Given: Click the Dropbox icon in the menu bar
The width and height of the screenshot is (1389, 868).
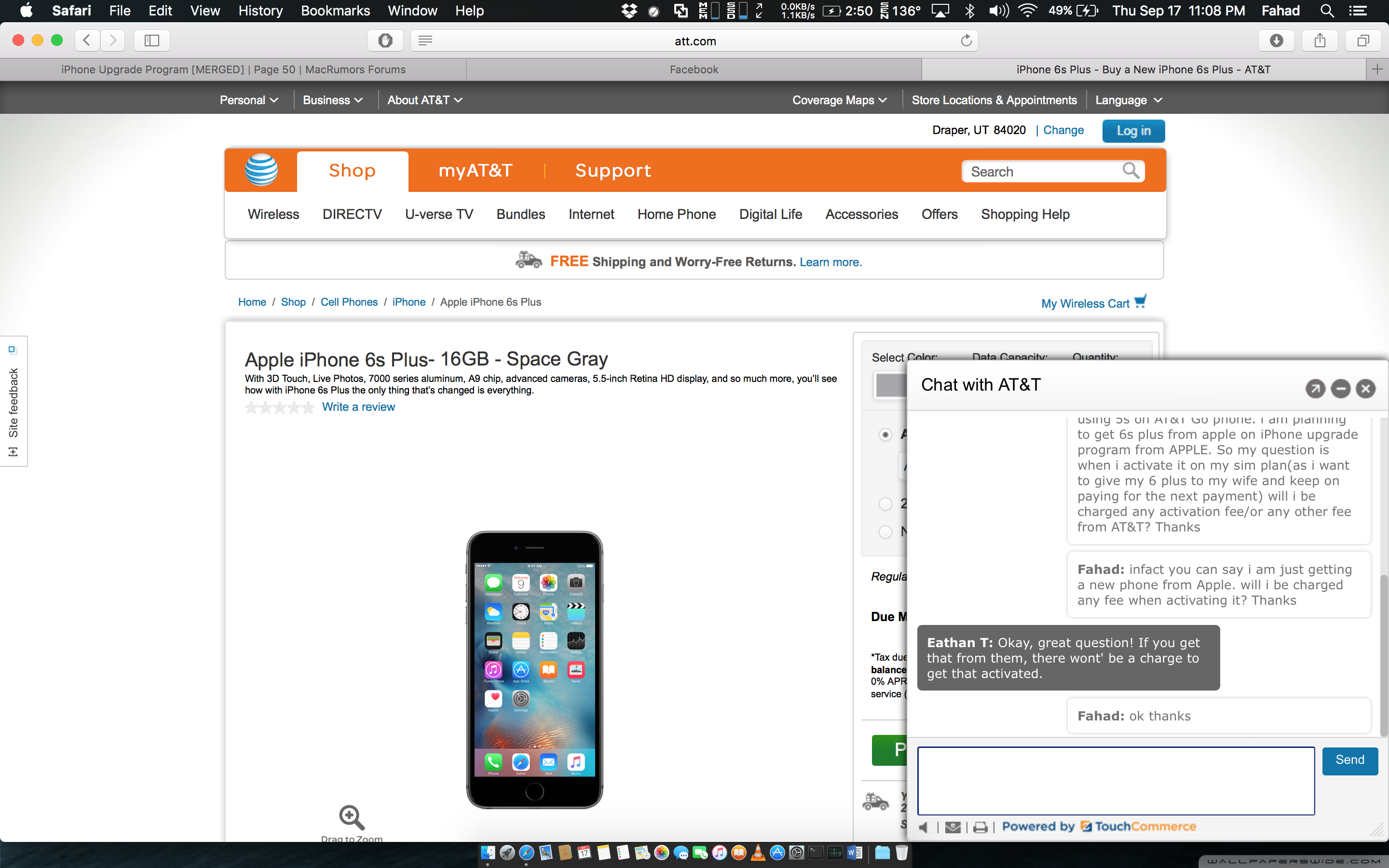Looking at the screenshot, I should point(629,10).
